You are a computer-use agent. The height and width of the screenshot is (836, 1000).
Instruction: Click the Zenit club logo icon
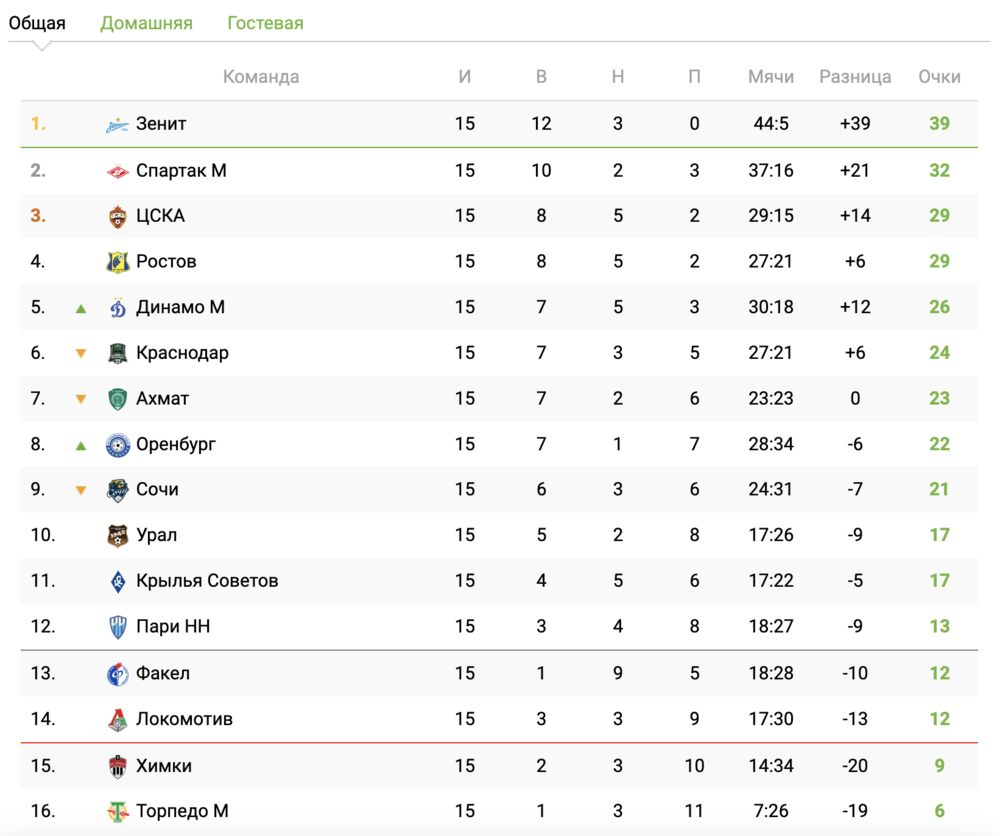point(118,125)
